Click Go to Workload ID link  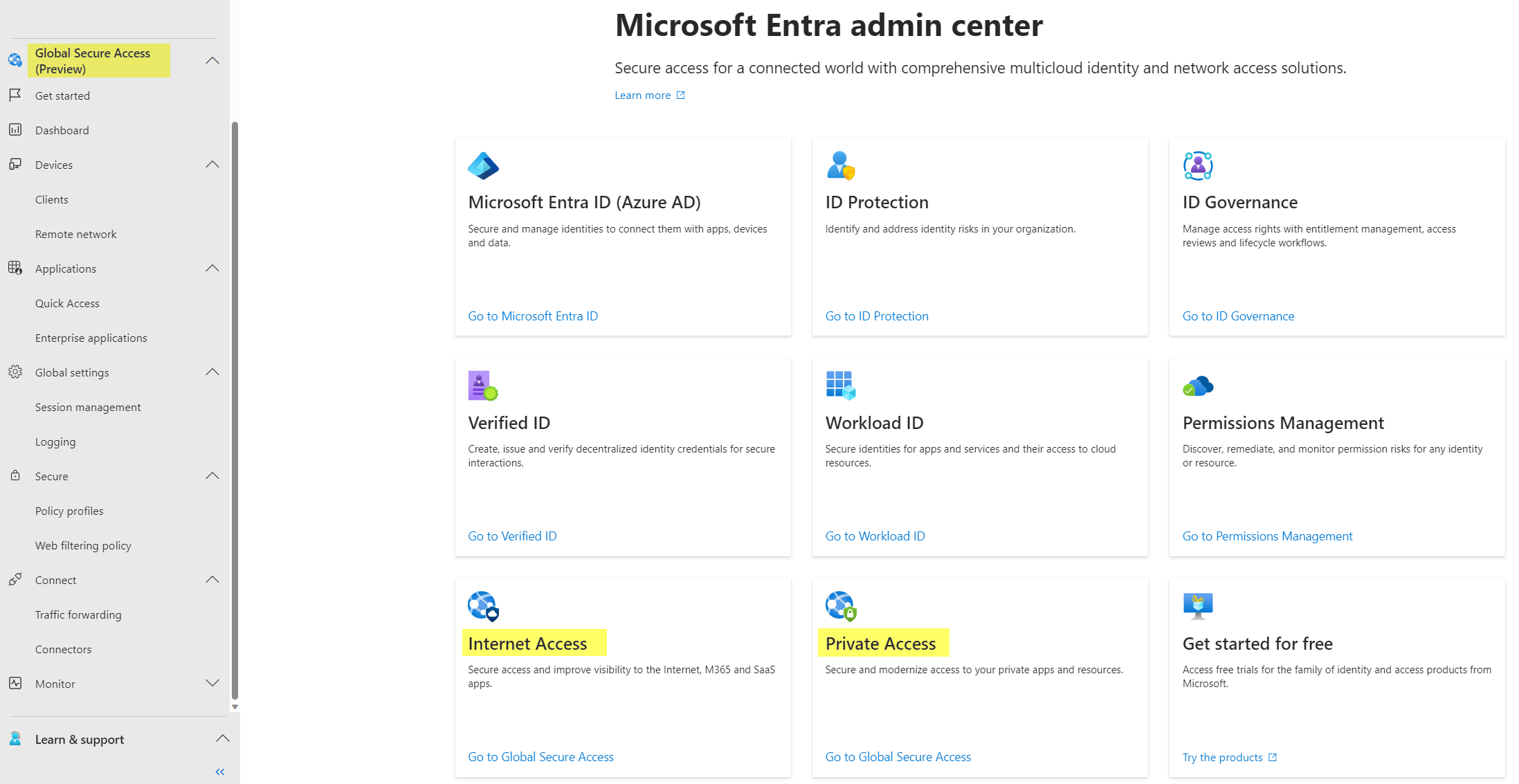click(875, 536)
